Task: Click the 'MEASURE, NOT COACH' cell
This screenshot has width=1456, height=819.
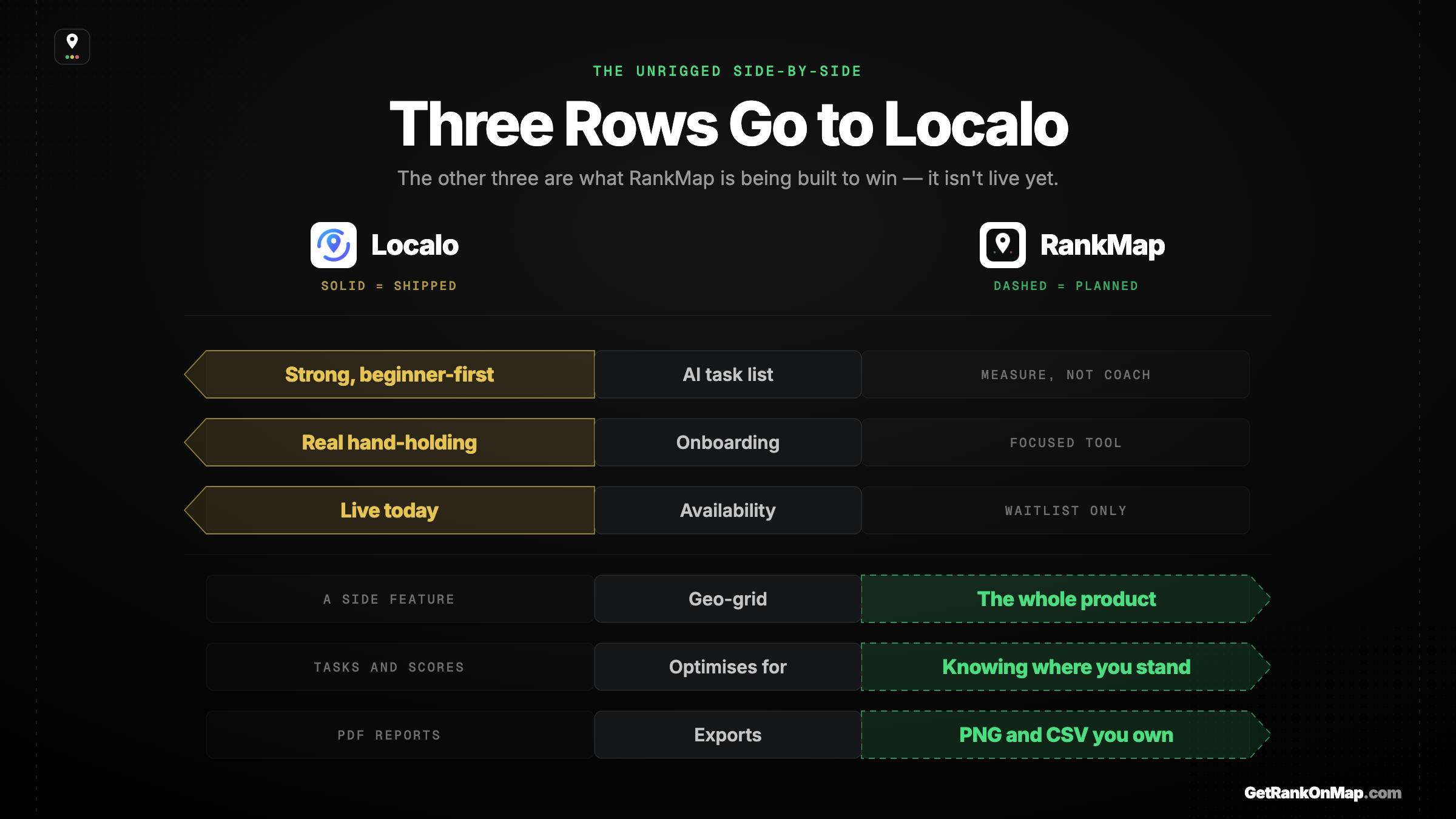Action: click(1056, 374)
